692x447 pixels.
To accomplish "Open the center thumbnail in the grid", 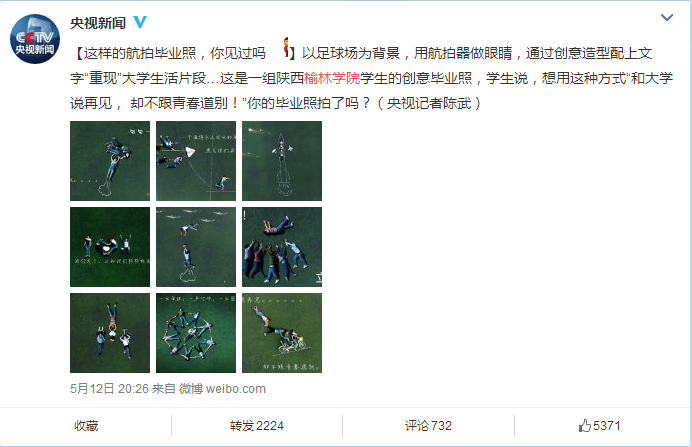I will tap(196, 247).
